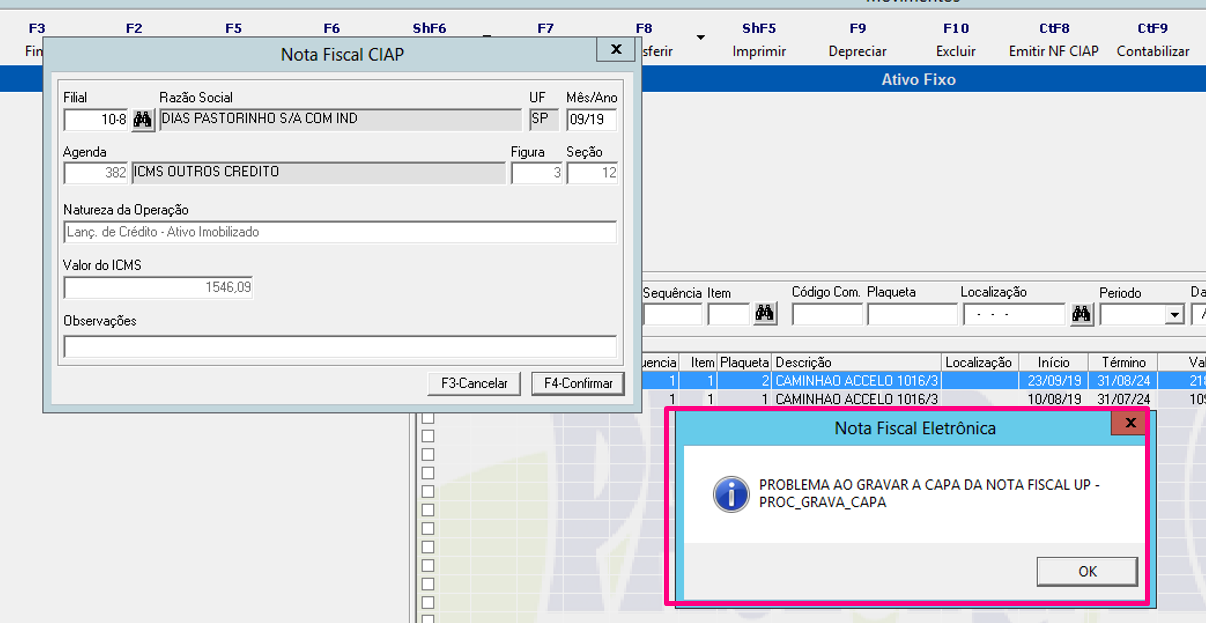Click the F5 toolbar command
The width and height of the screenshot is (1206, 623).
[x=233, y=29]
